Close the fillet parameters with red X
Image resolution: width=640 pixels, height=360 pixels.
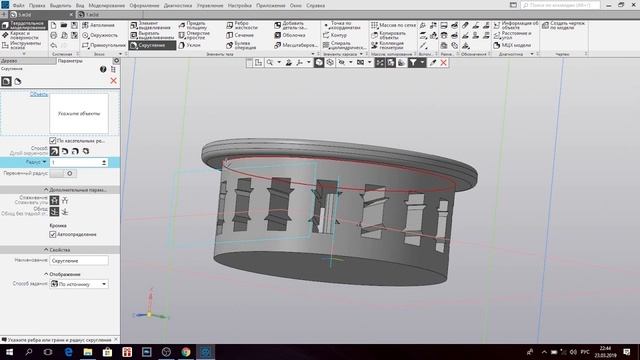point(113,81)
